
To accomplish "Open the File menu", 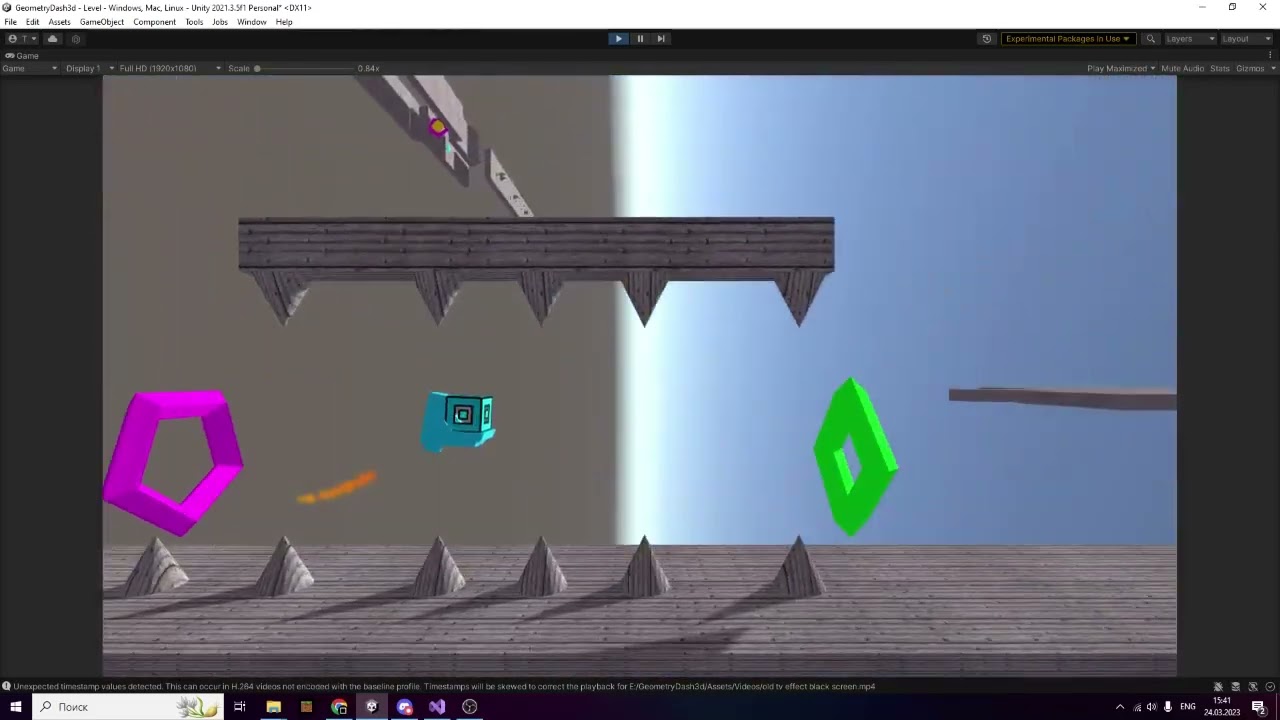I will pos(11,22).
